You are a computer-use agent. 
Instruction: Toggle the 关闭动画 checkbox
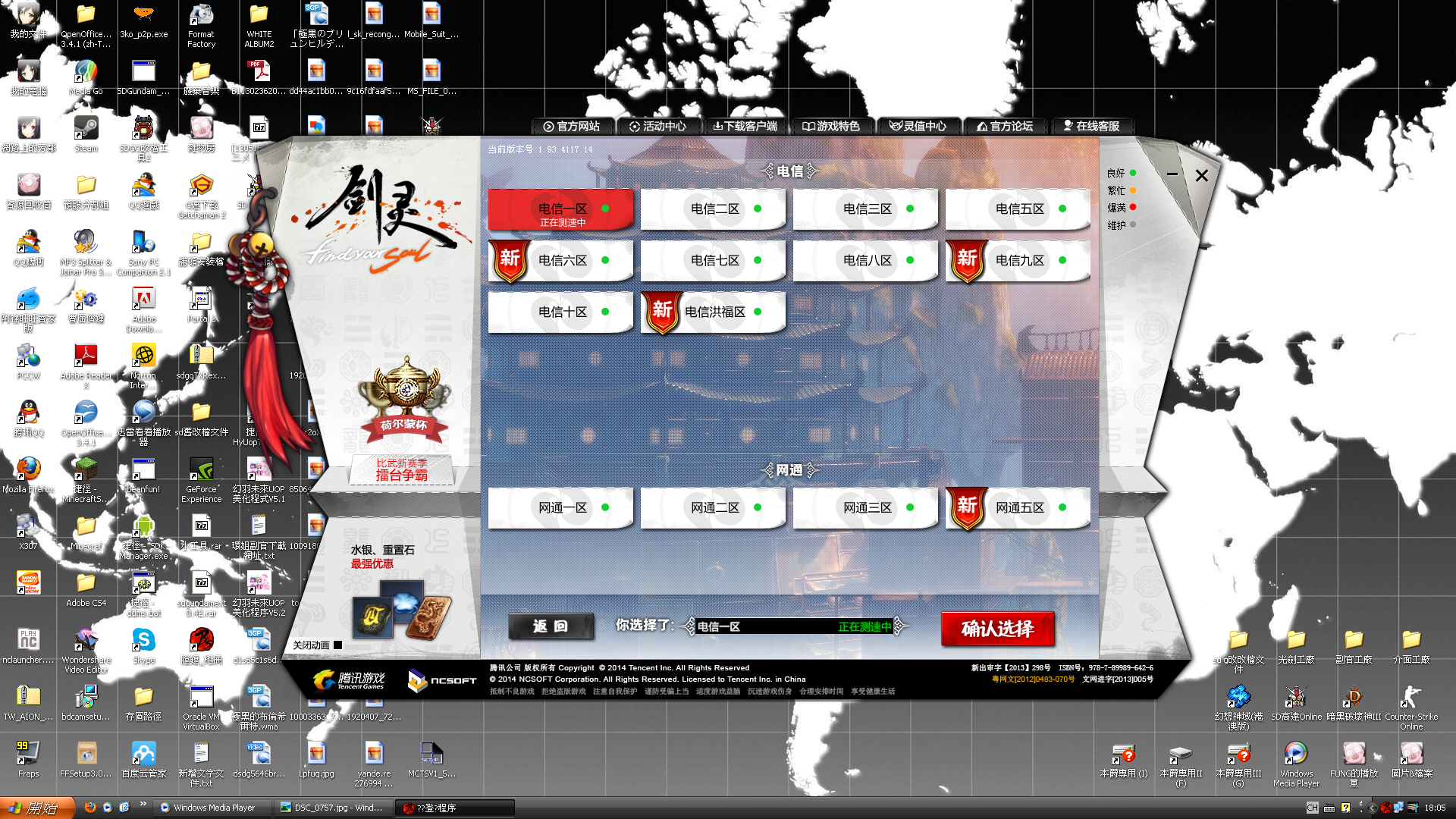pos(338,645)
